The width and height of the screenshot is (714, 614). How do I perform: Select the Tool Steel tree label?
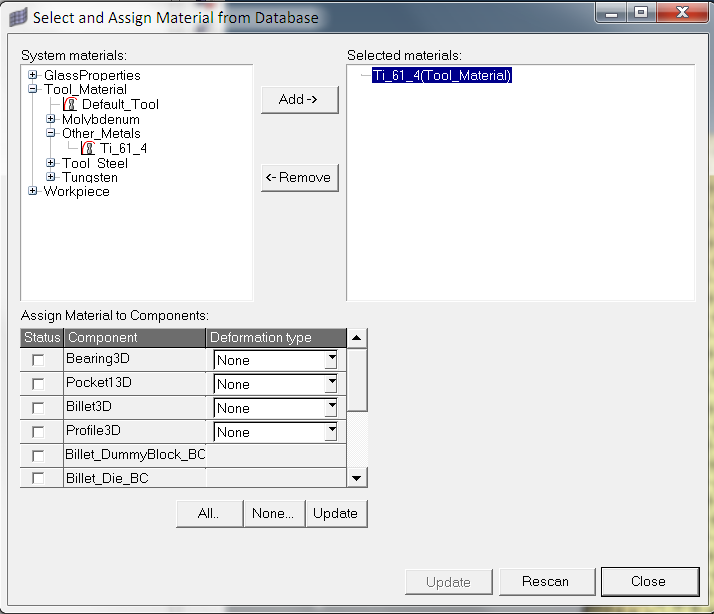pyautogui.click(x=95, y=163)
